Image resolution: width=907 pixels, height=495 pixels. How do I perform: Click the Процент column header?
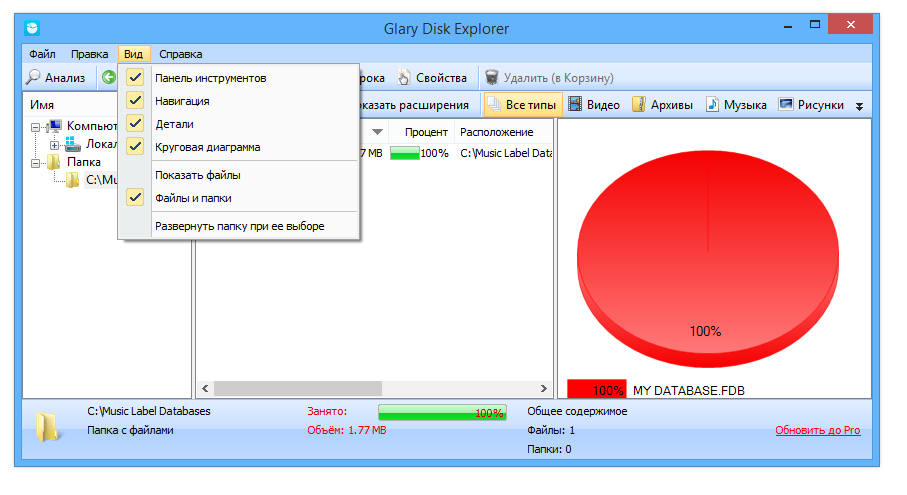[422, 132]
